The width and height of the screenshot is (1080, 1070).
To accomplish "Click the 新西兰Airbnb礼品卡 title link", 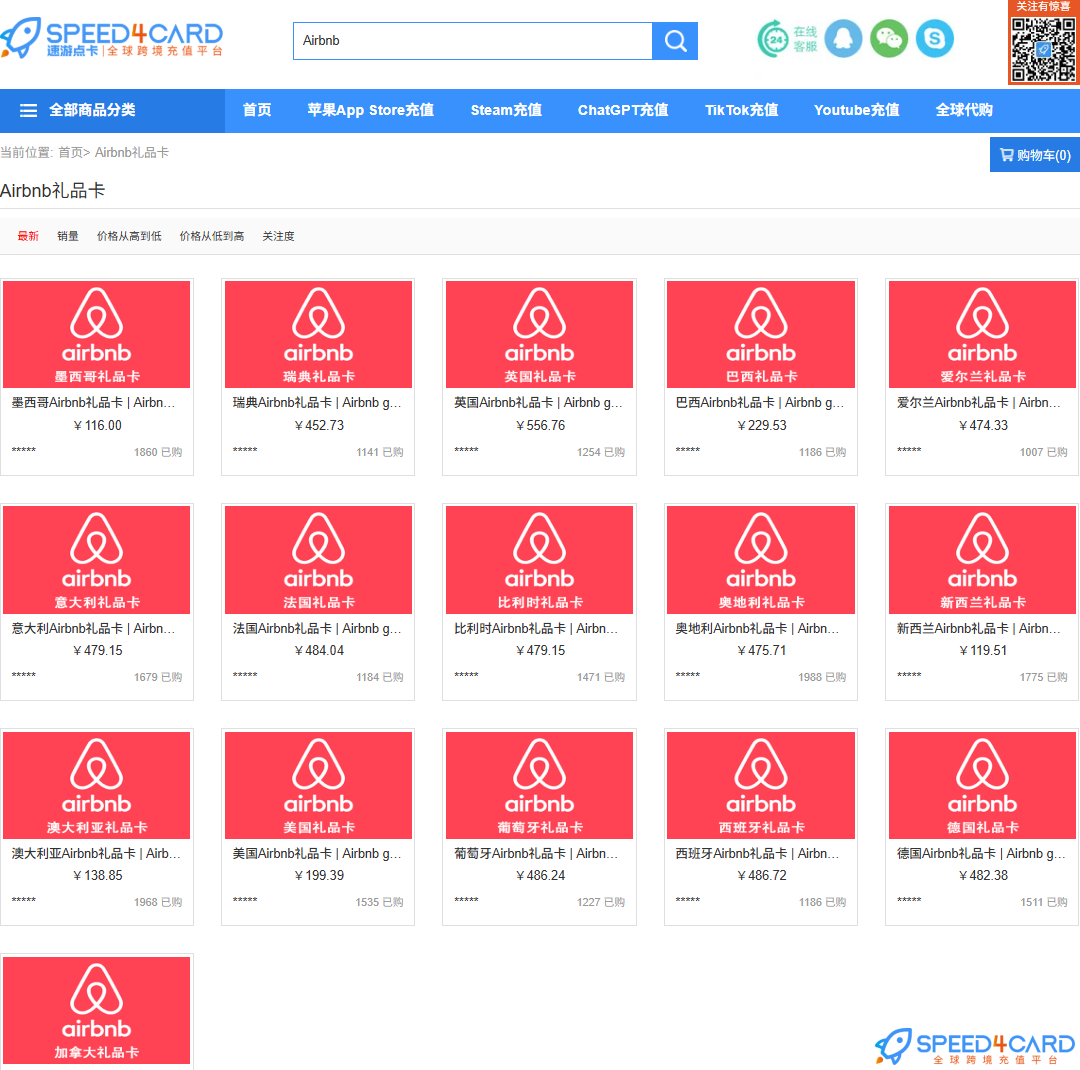I will click(x=979, y=628).
